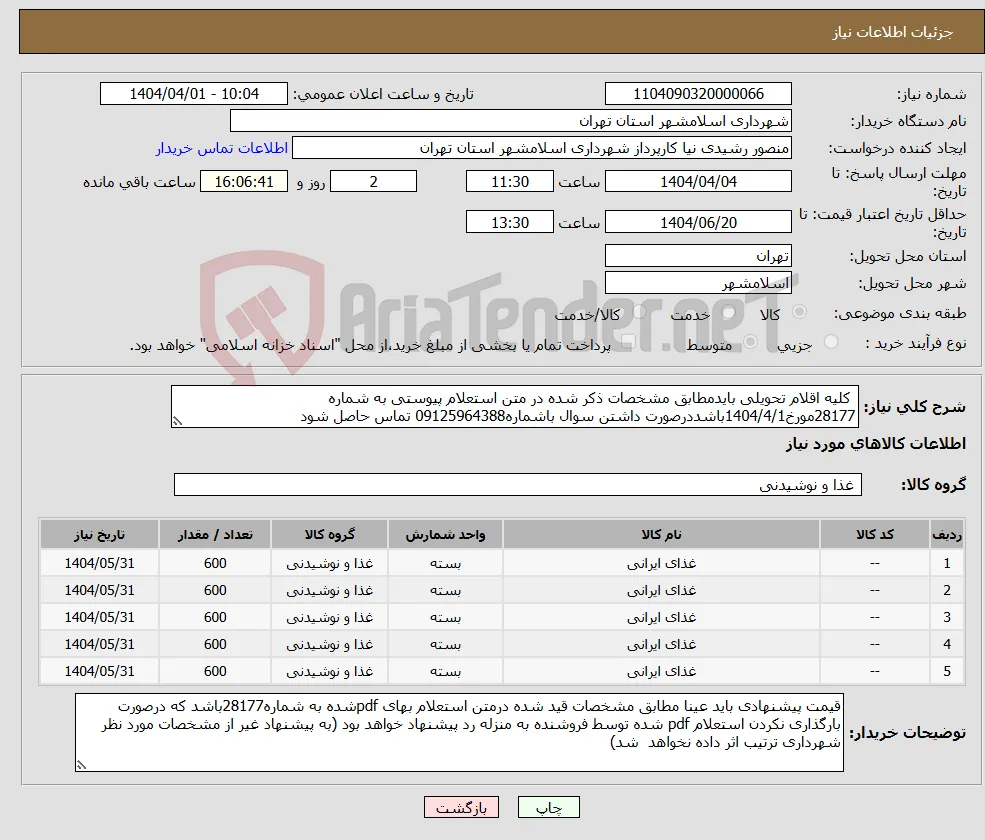
Task: Click the resize handle of buyer notes box
Action: pos(81,765)
